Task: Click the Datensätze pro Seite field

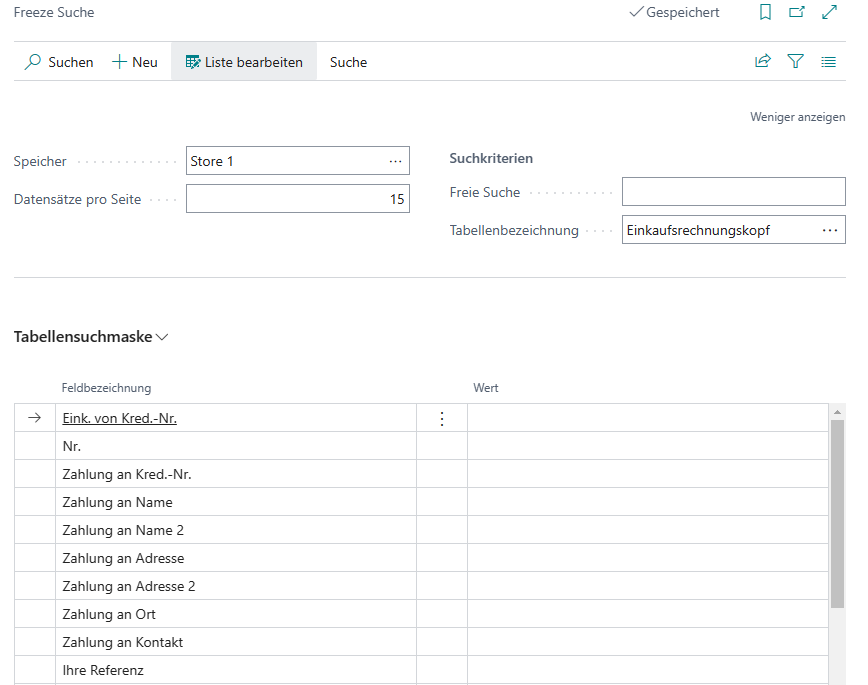Action: (x=297, y=199)
